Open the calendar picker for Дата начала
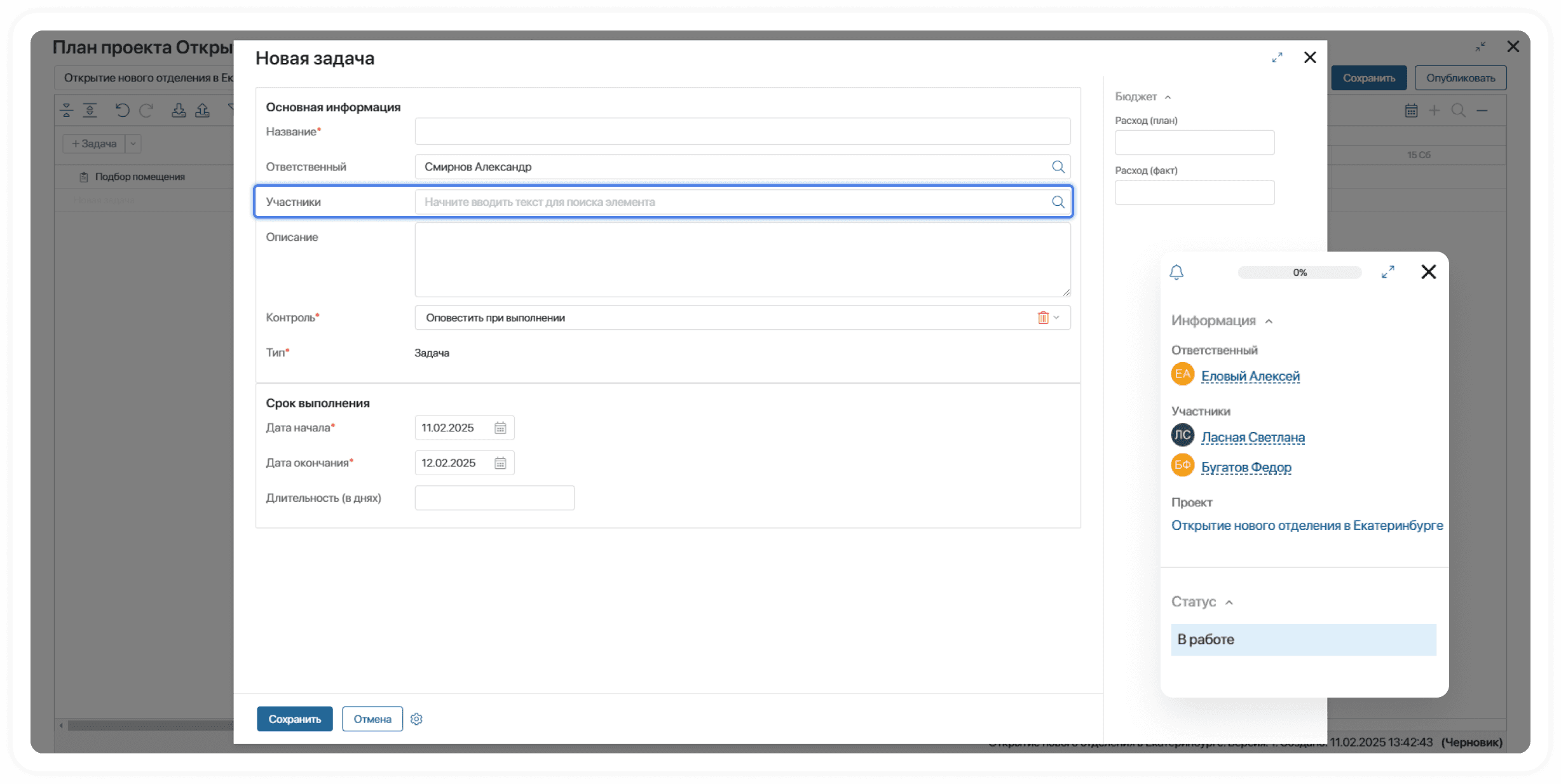 (500, 428)
